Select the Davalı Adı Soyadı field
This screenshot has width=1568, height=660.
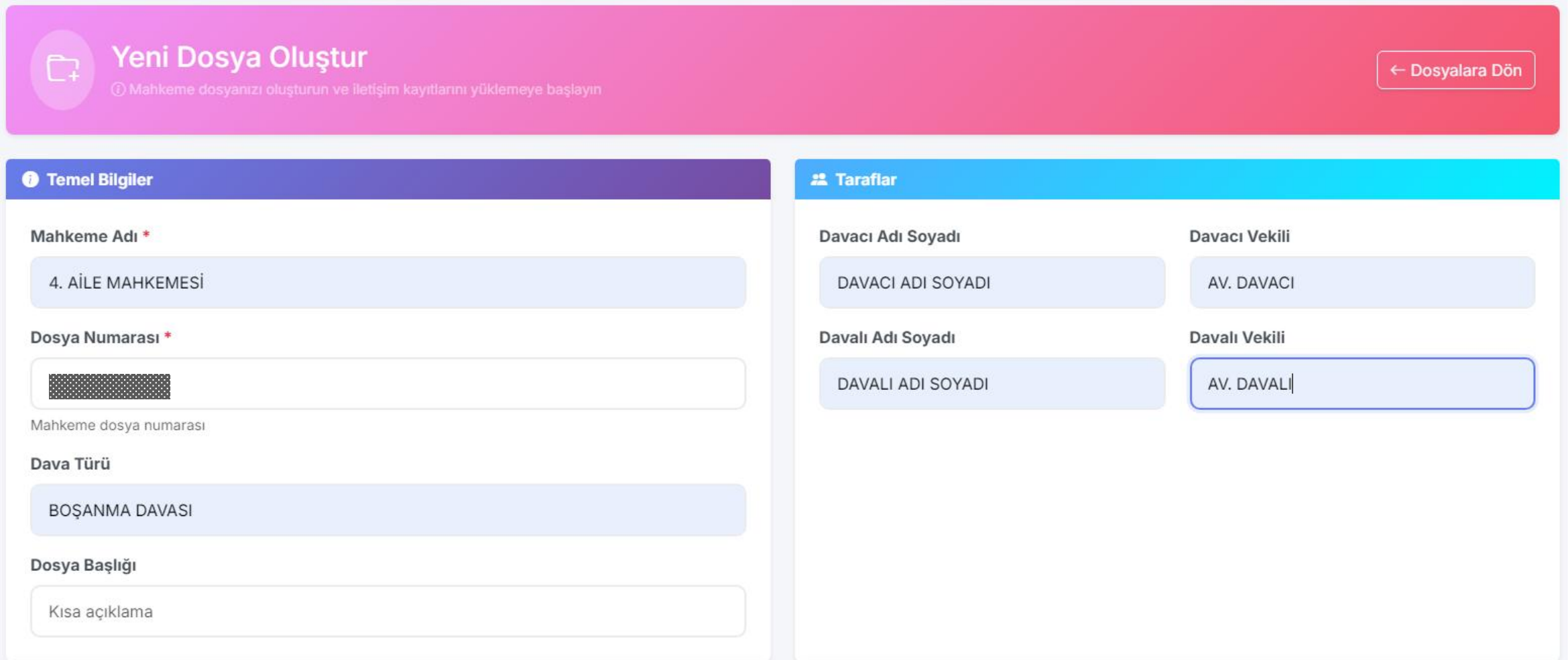tap(991, 384)
